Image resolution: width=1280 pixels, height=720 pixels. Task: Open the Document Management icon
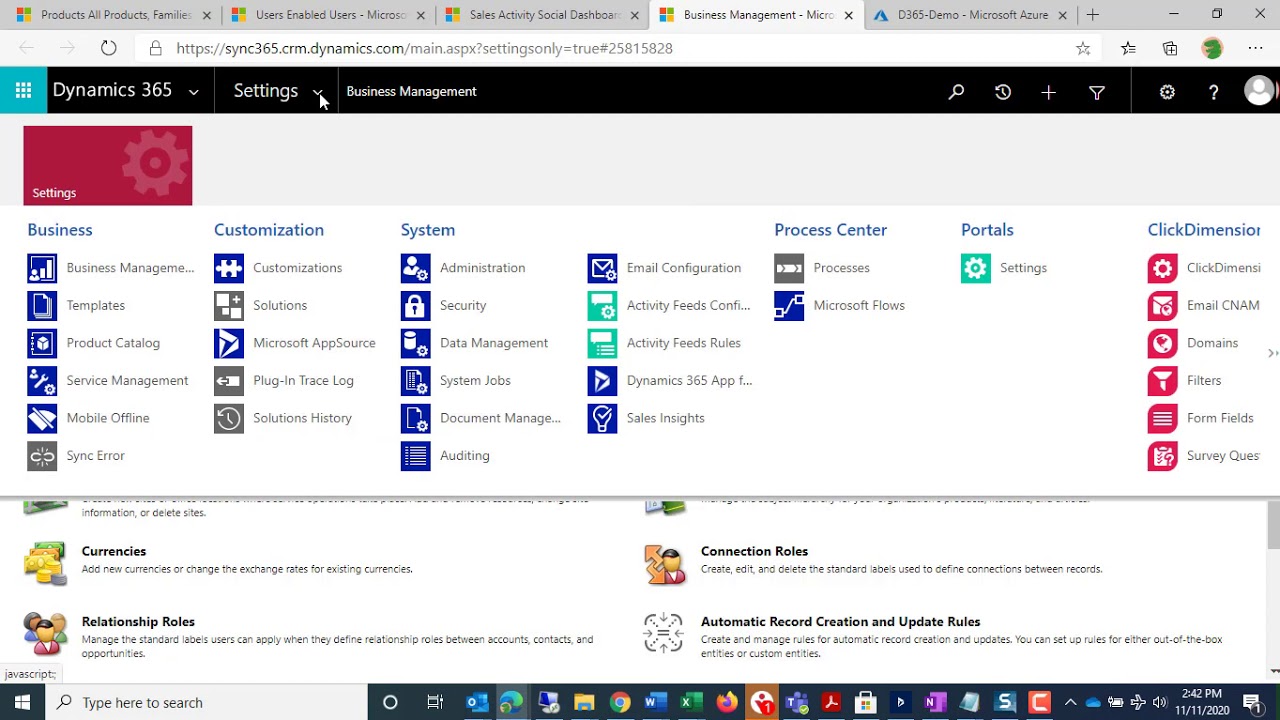(416, 418)
